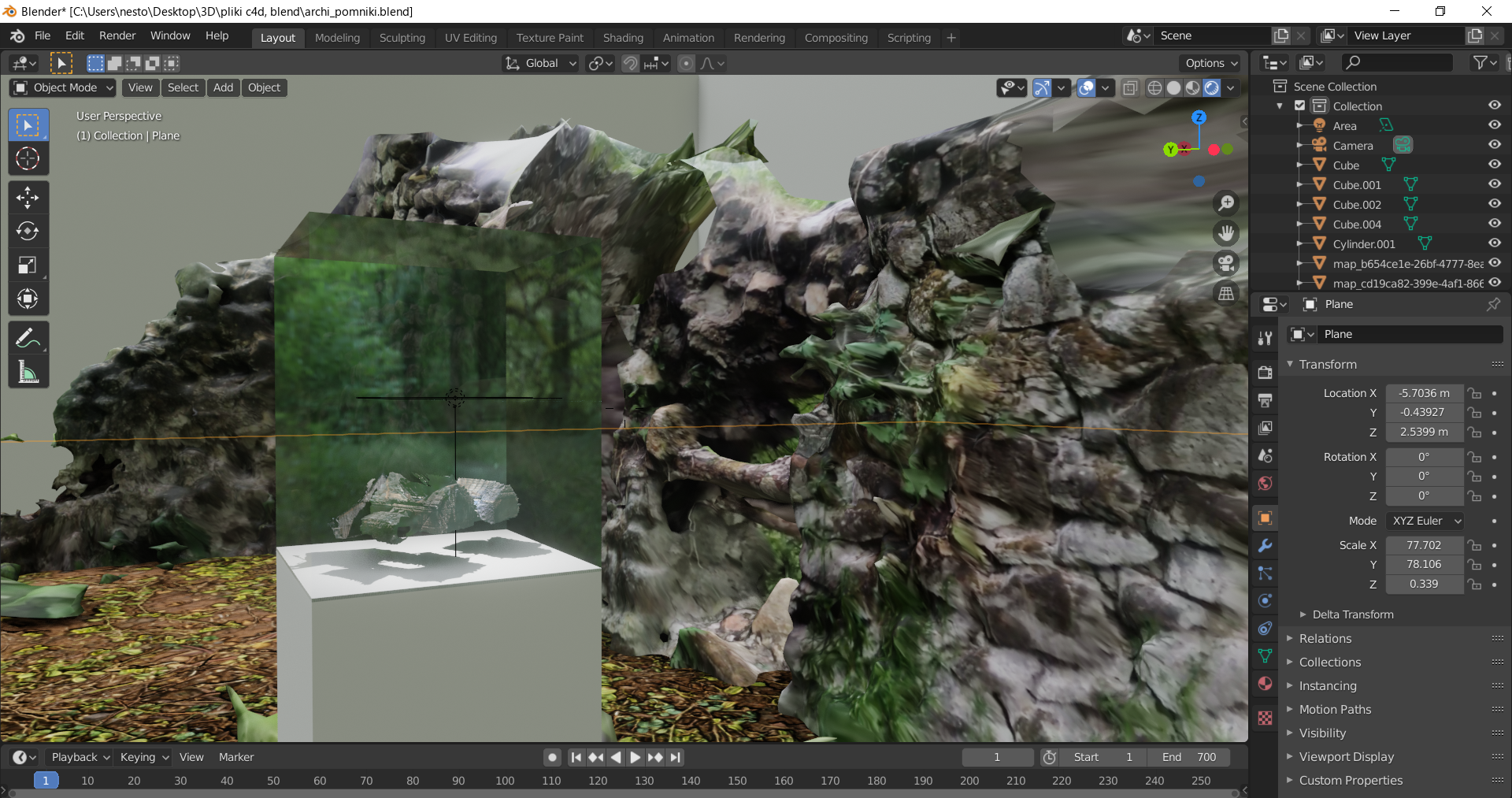Pick the Measure tool
Viewport: 1512px width, 798px height.
28,372
